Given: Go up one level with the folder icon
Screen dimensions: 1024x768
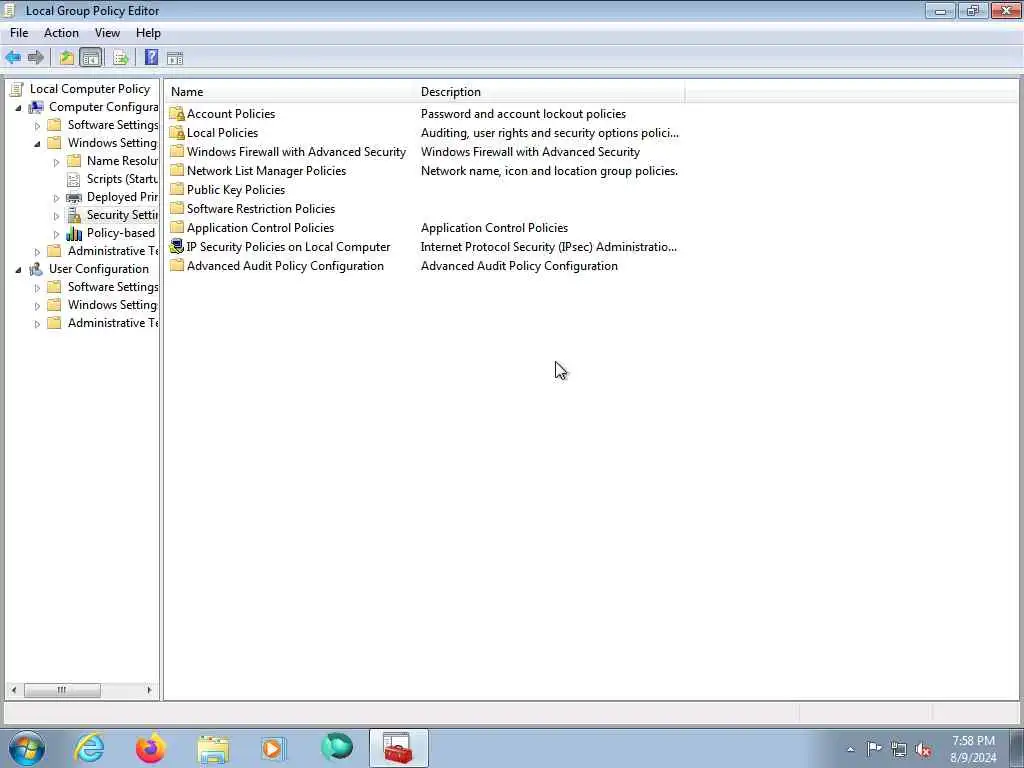Looking at the screenshot, I should click(x=66, y=57).
